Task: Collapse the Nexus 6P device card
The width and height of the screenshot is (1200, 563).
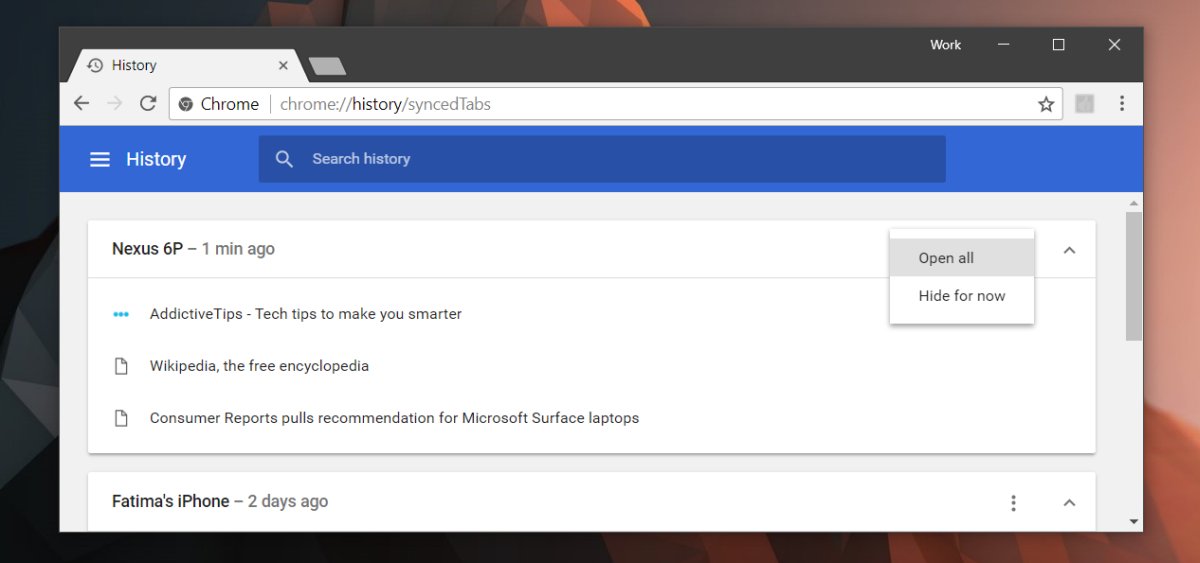Action: (x=1069, y=250)
